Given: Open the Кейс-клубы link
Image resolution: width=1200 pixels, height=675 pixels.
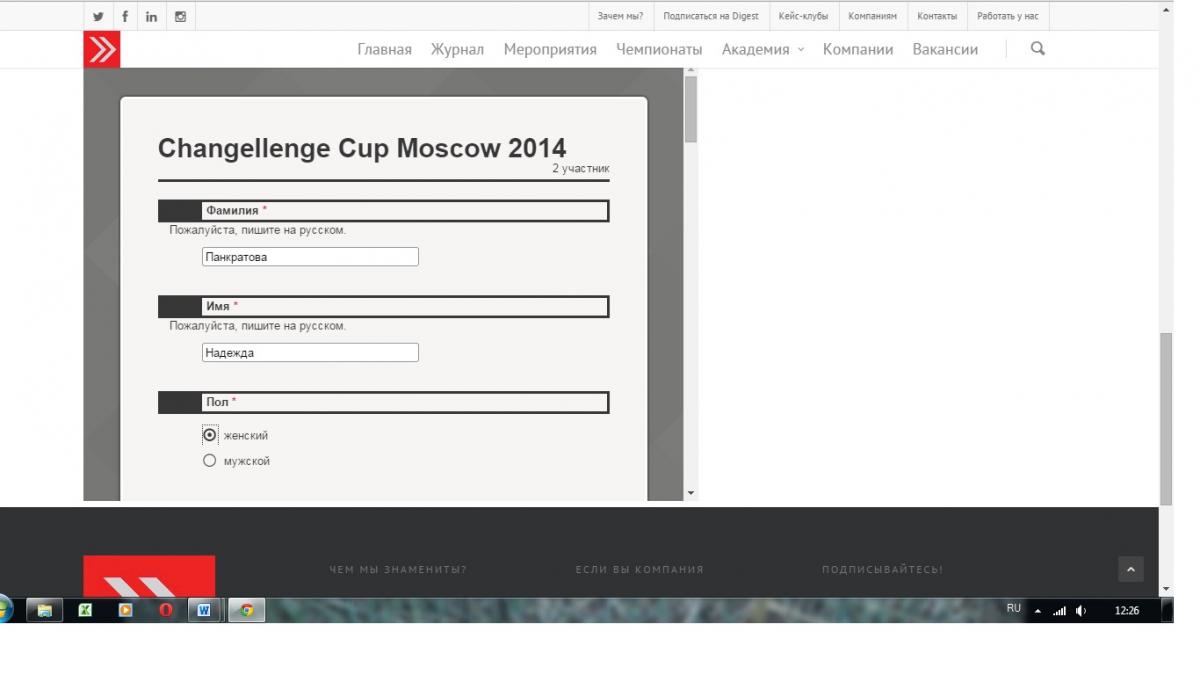Looking at the screenshot, I should pyautogui.click(x=803, y=16).
